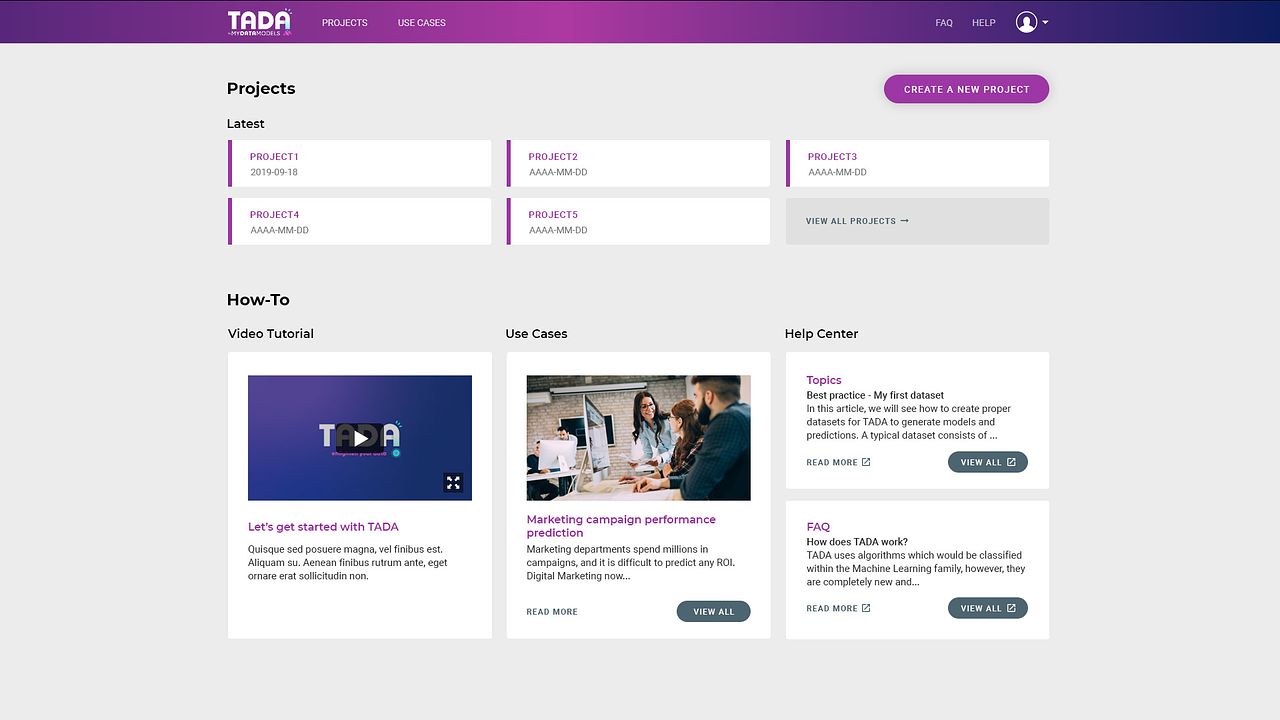Click Help in the top bar

tap(983, 23)
